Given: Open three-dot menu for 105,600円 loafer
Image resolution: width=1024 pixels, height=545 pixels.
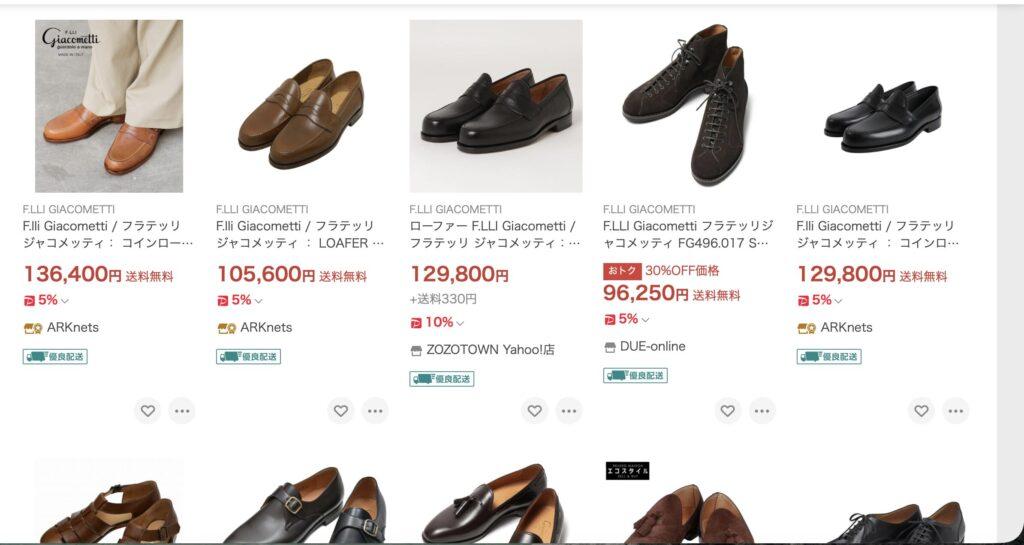Looking at the screenshot, I should coord(375,410).
